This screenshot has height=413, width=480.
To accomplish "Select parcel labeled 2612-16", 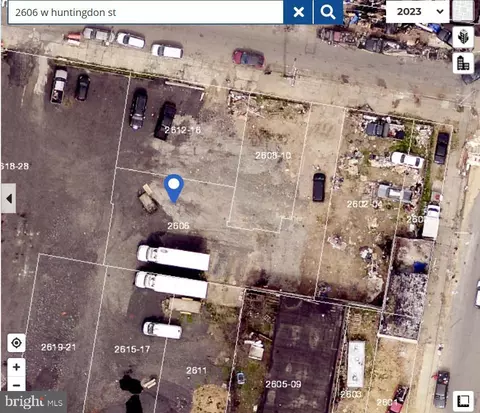I will [183, 130].
